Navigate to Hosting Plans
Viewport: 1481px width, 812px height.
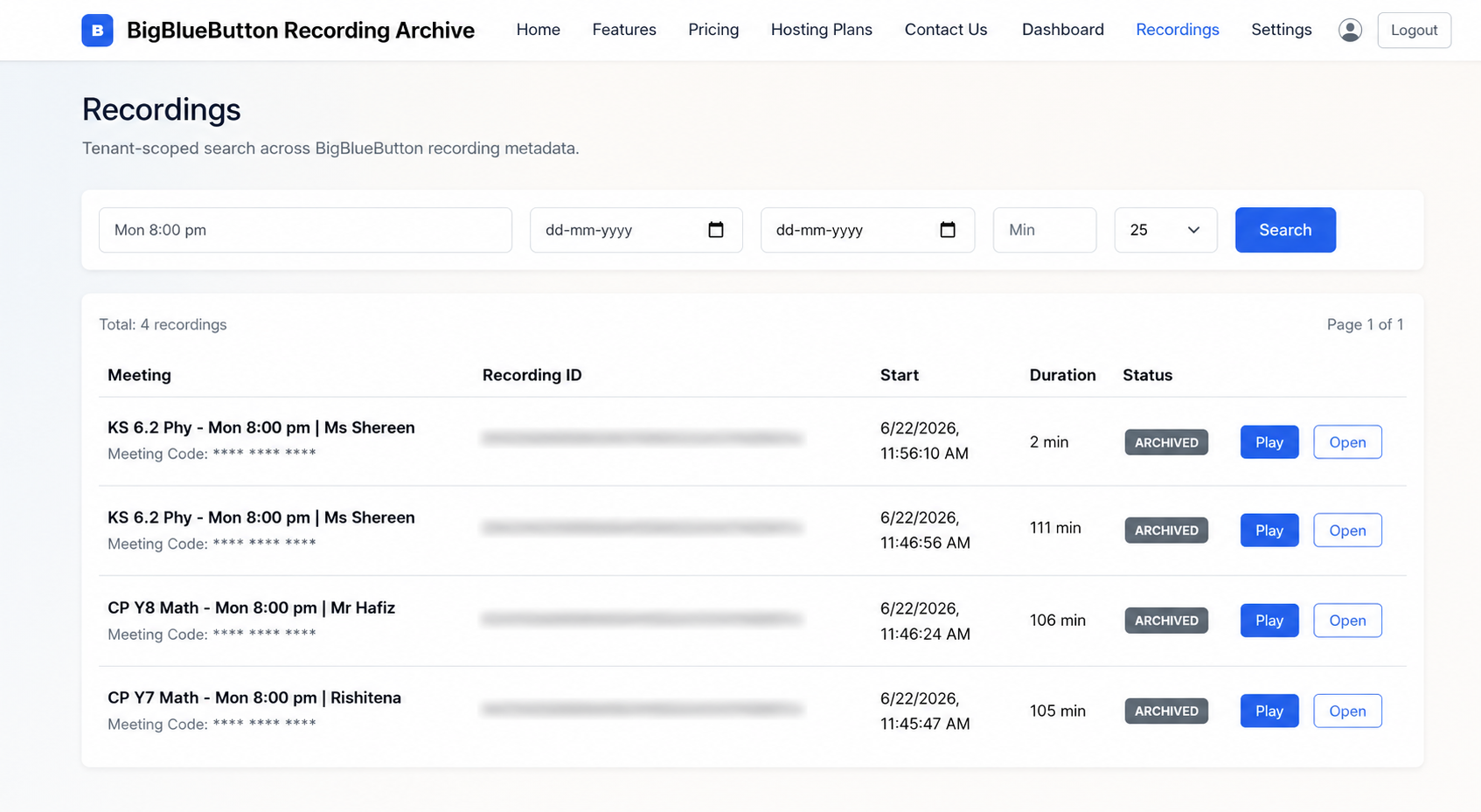[822, 30]
